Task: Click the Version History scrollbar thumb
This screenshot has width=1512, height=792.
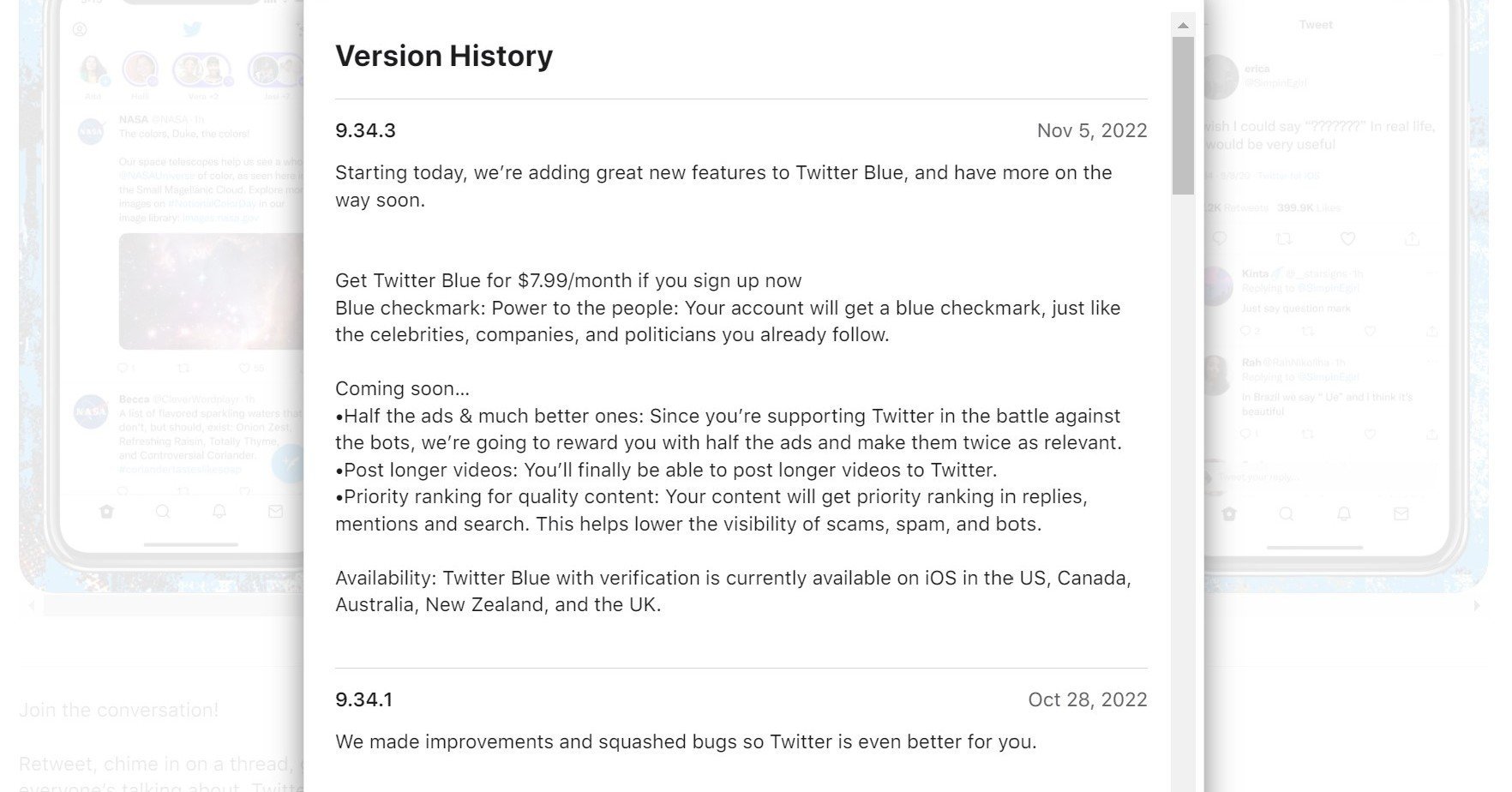Action: click(x=1183, y=116)
